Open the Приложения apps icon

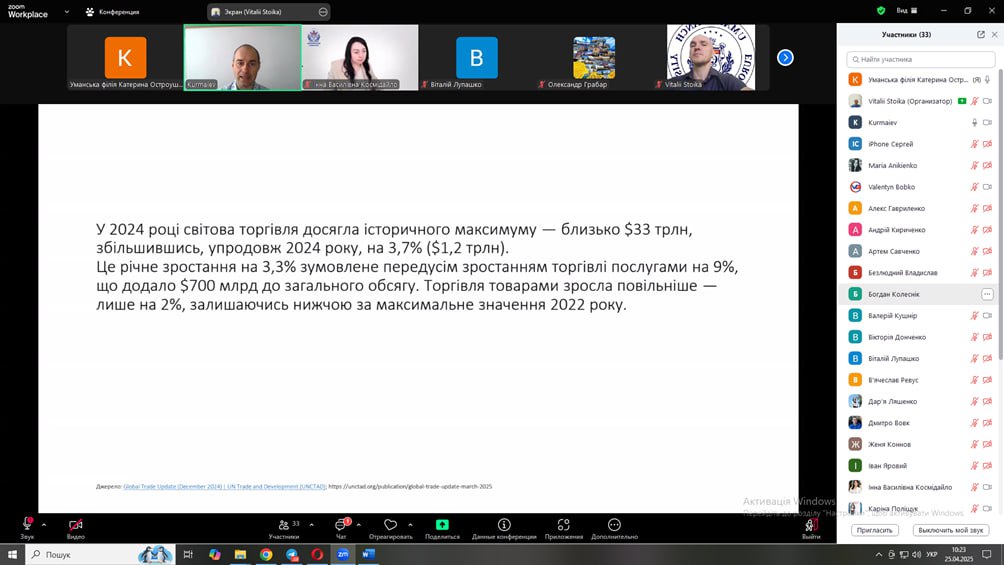[x=564, y=525]
